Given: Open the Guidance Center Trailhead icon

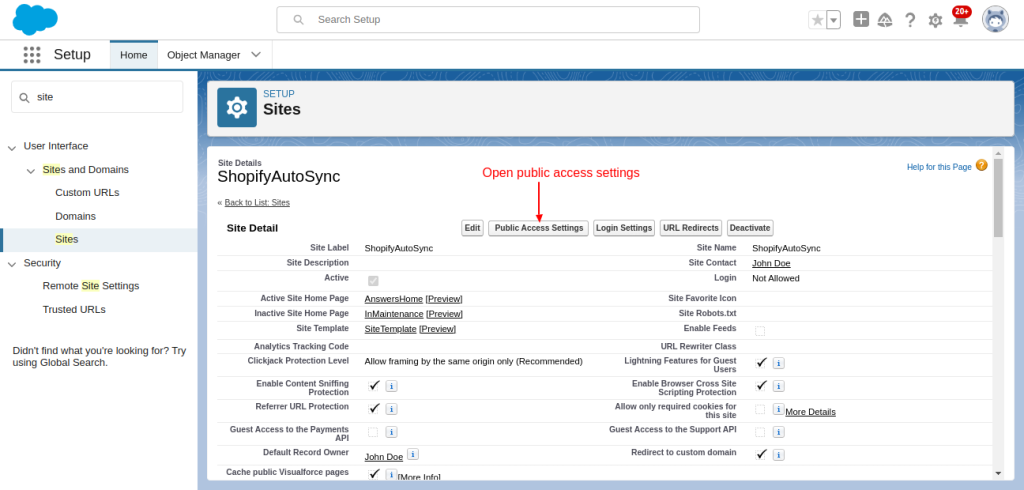Looking at the screenshot, I should [x=885, y=20].
